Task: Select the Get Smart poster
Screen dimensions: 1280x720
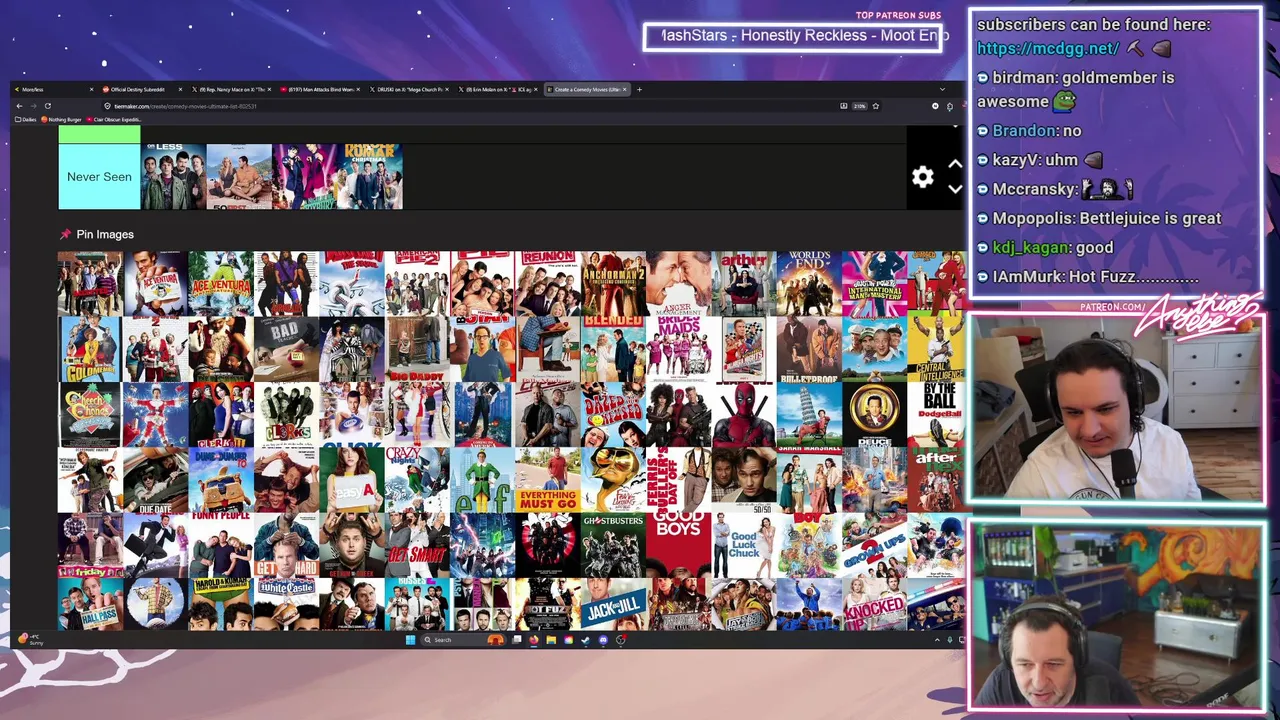Action: tap(417, 544)
